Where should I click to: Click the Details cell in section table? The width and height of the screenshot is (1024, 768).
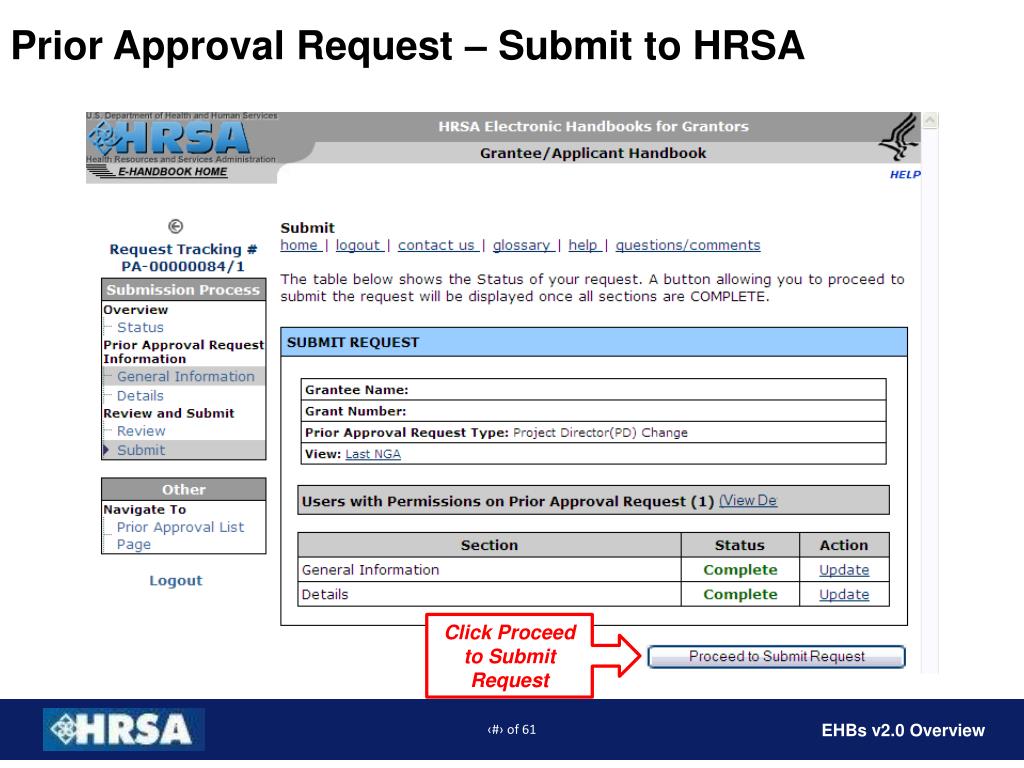pyautogui.click(x=489, y=594)
